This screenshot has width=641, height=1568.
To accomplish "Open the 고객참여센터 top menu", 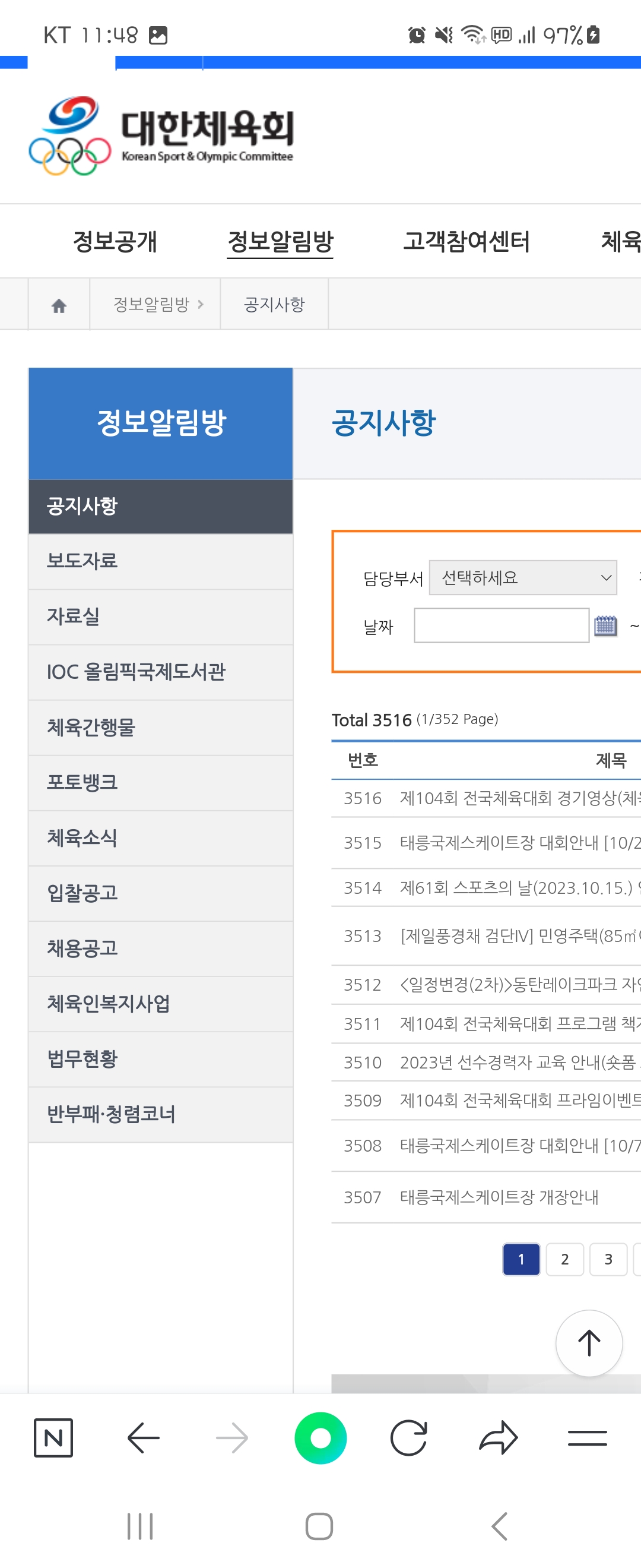I will tap(467, 241).
